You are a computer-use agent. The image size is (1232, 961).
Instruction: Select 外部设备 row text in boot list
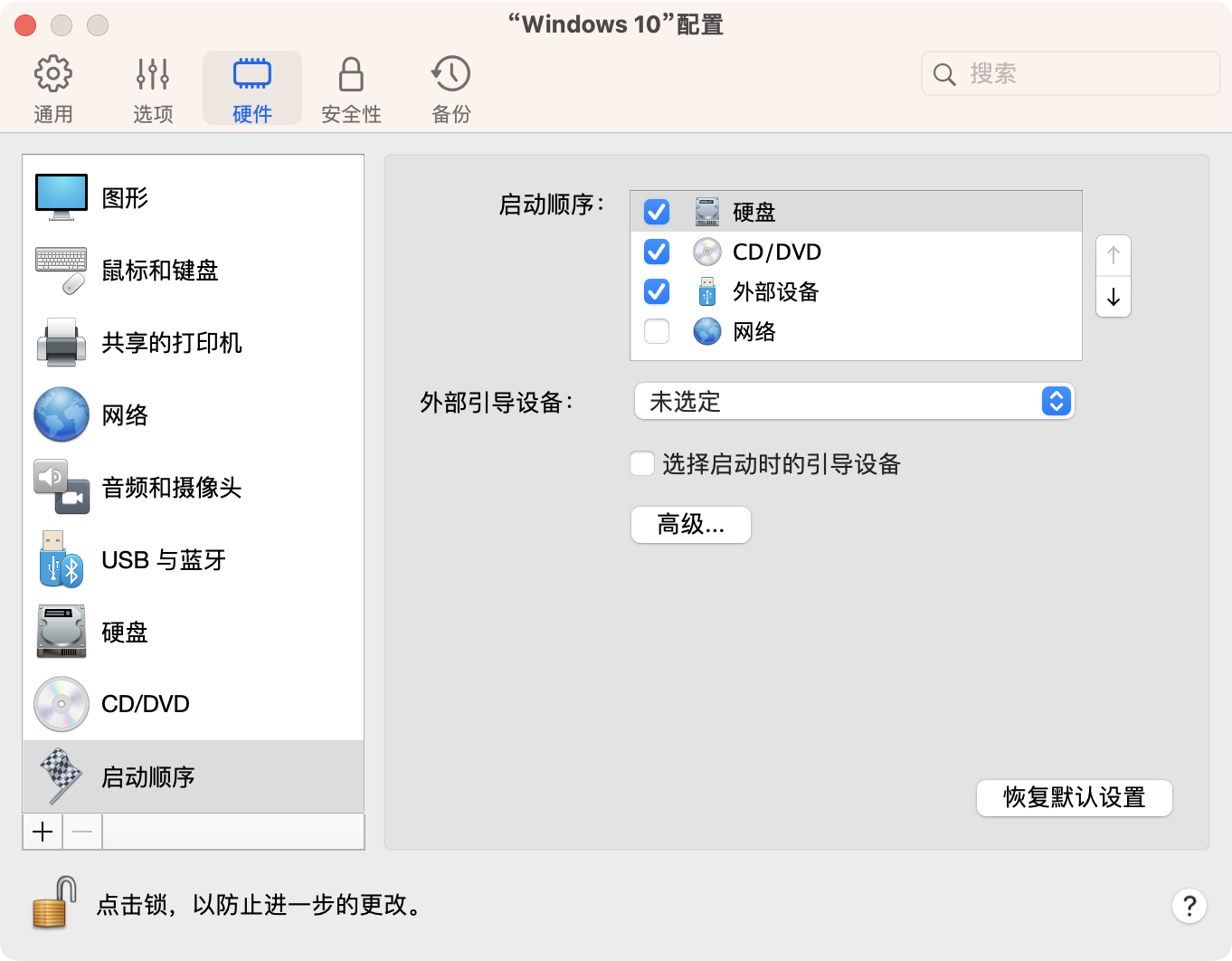point(776,291)
